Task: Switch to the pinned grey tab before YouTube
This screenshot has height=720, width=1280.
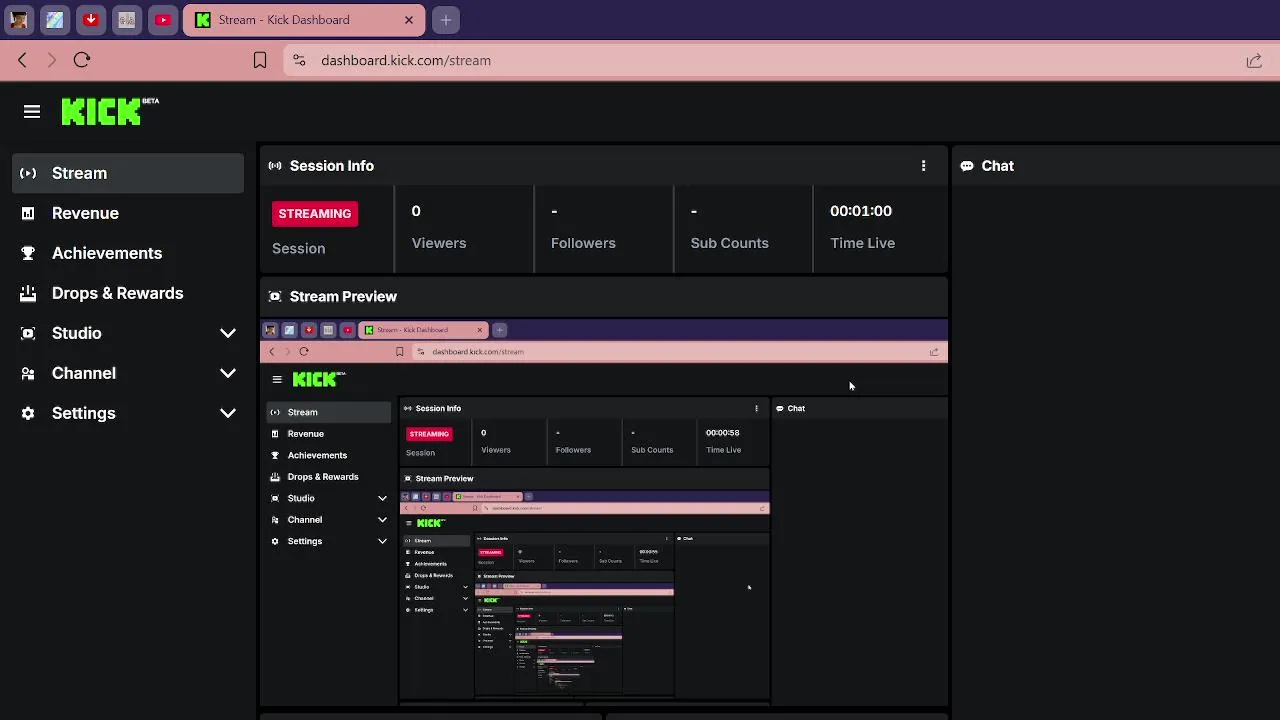Action: [127, 20]
